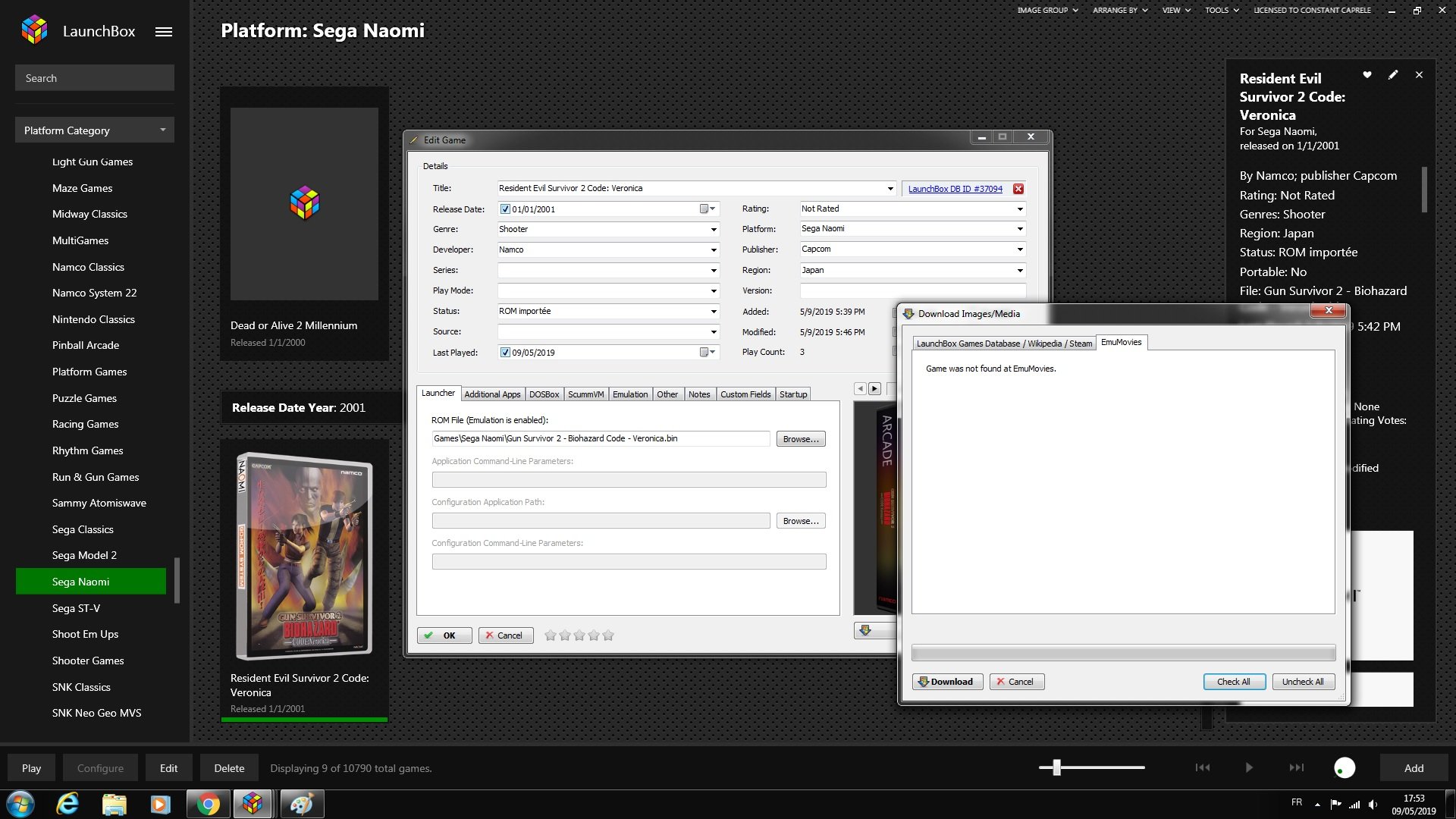Screen dimensions: 1456x819
Task: Set rating to third star
Action: 579,635
